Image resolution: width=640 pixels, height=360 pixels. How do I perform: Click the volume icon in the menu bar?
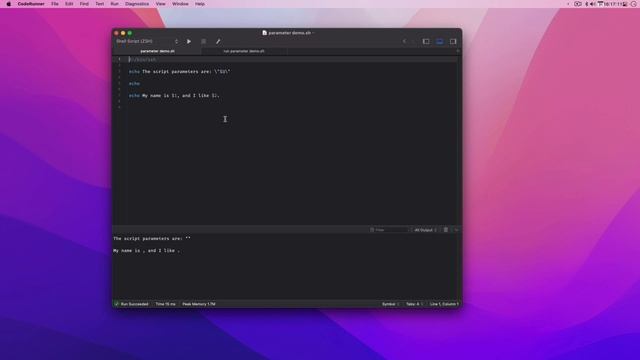pyautogui.click(x=593, y=4)
